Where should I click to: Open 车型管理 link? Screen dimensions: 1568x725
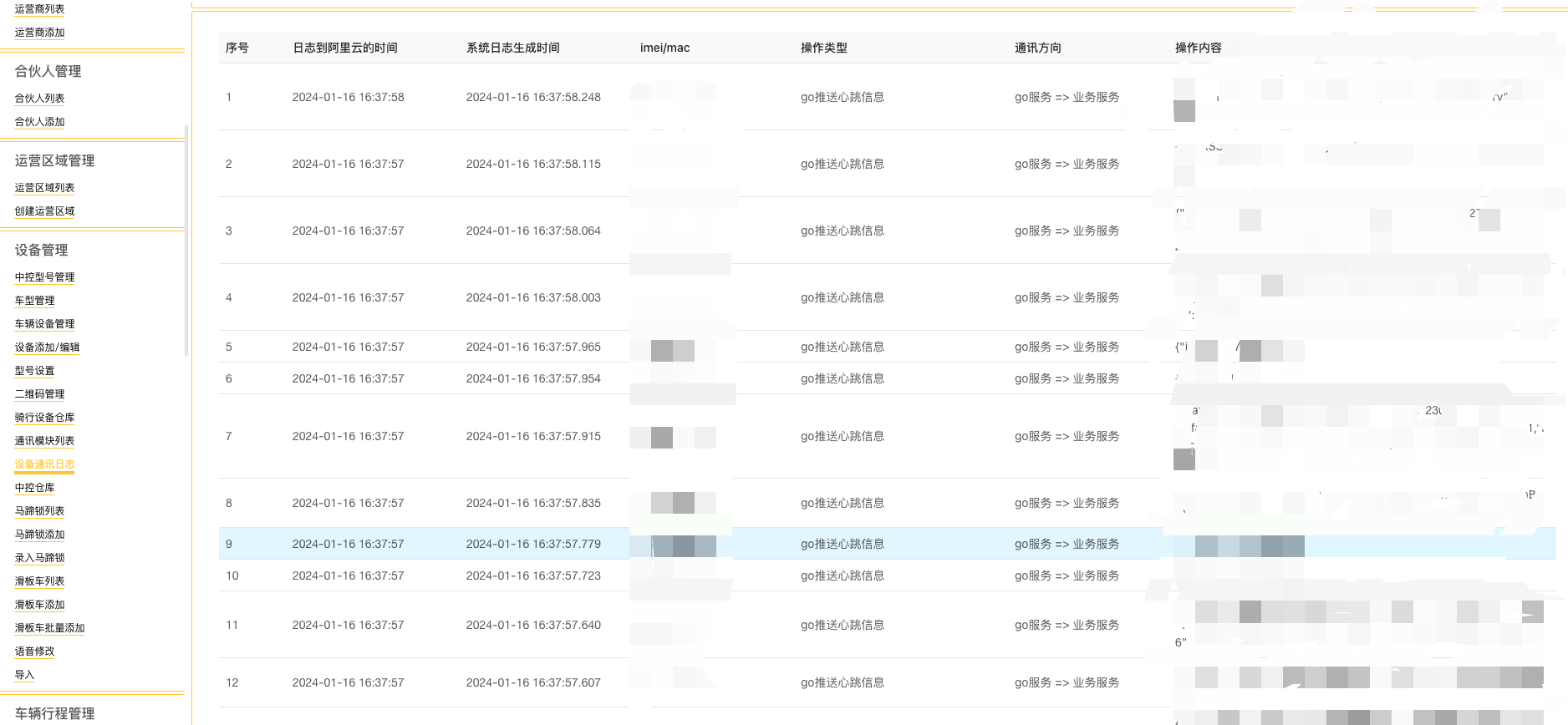pyautogui.click(x=34, y=301)
